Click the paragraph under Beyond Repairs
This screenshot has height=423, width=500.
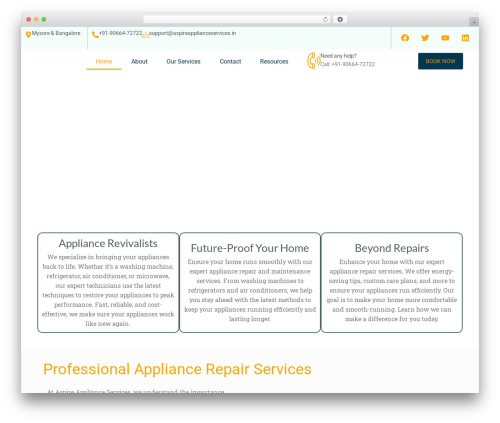pos(392,290)
